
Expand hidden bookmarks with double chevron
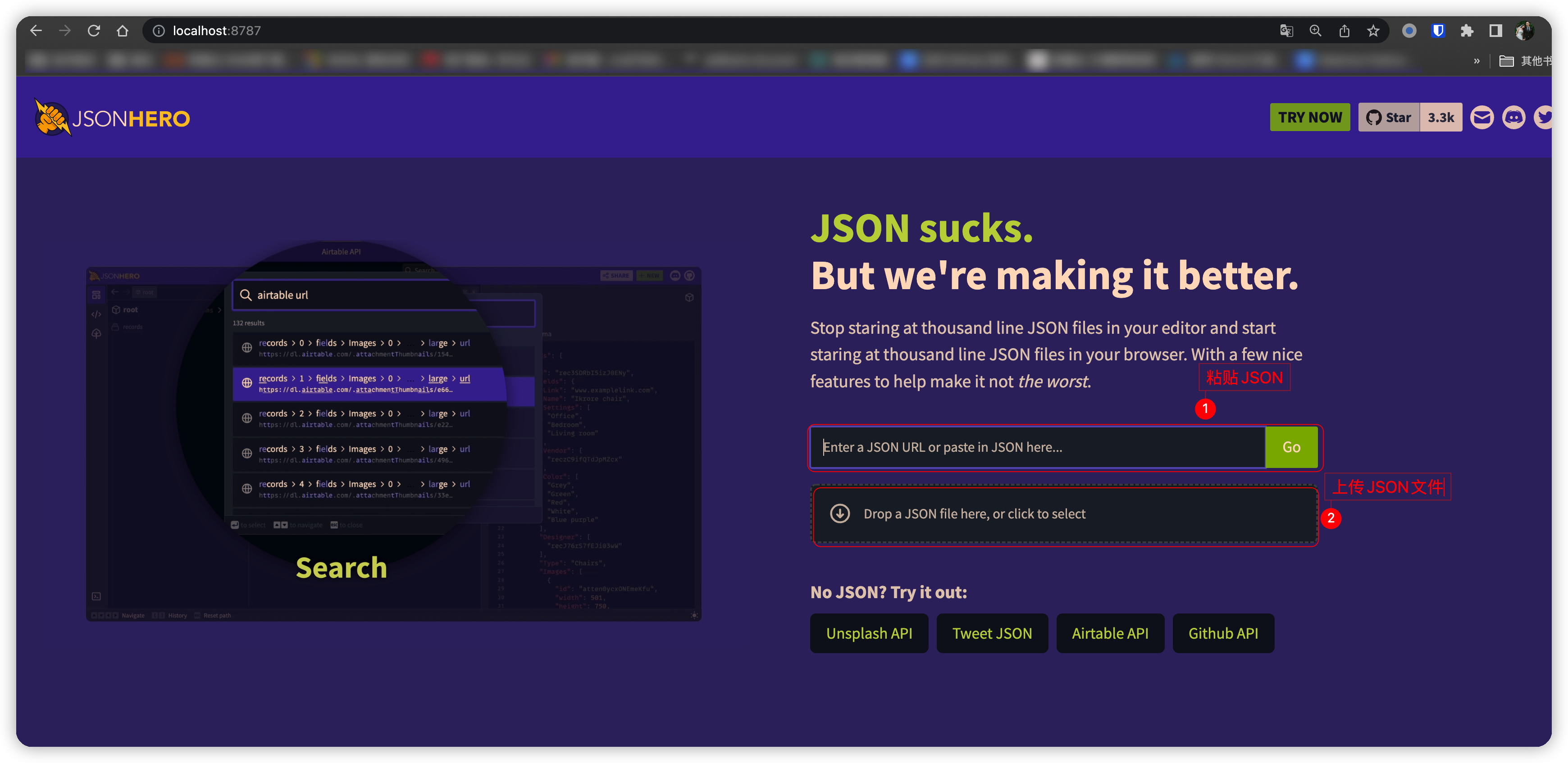(1477, 61)
